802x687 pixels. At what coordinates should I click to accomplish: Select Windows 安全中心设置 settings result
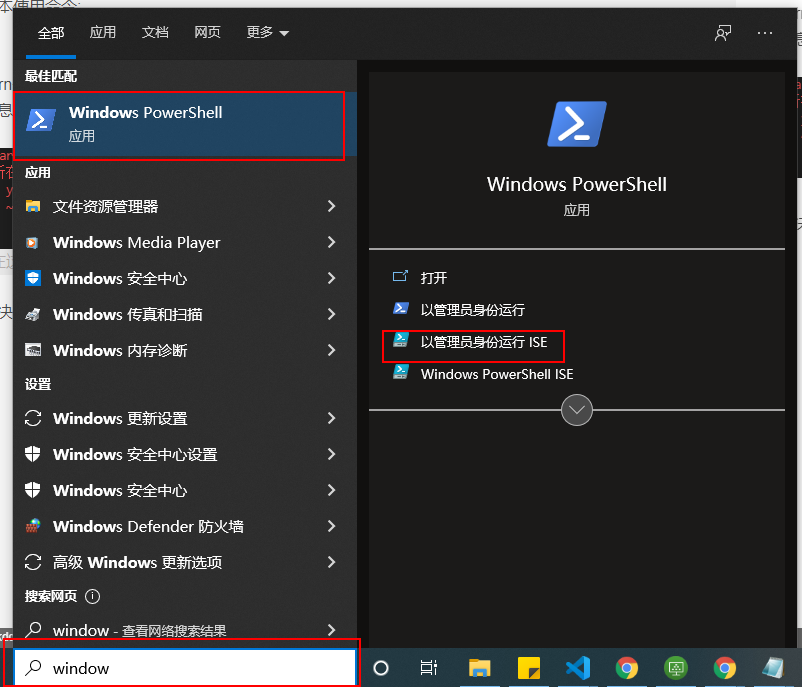185,454
